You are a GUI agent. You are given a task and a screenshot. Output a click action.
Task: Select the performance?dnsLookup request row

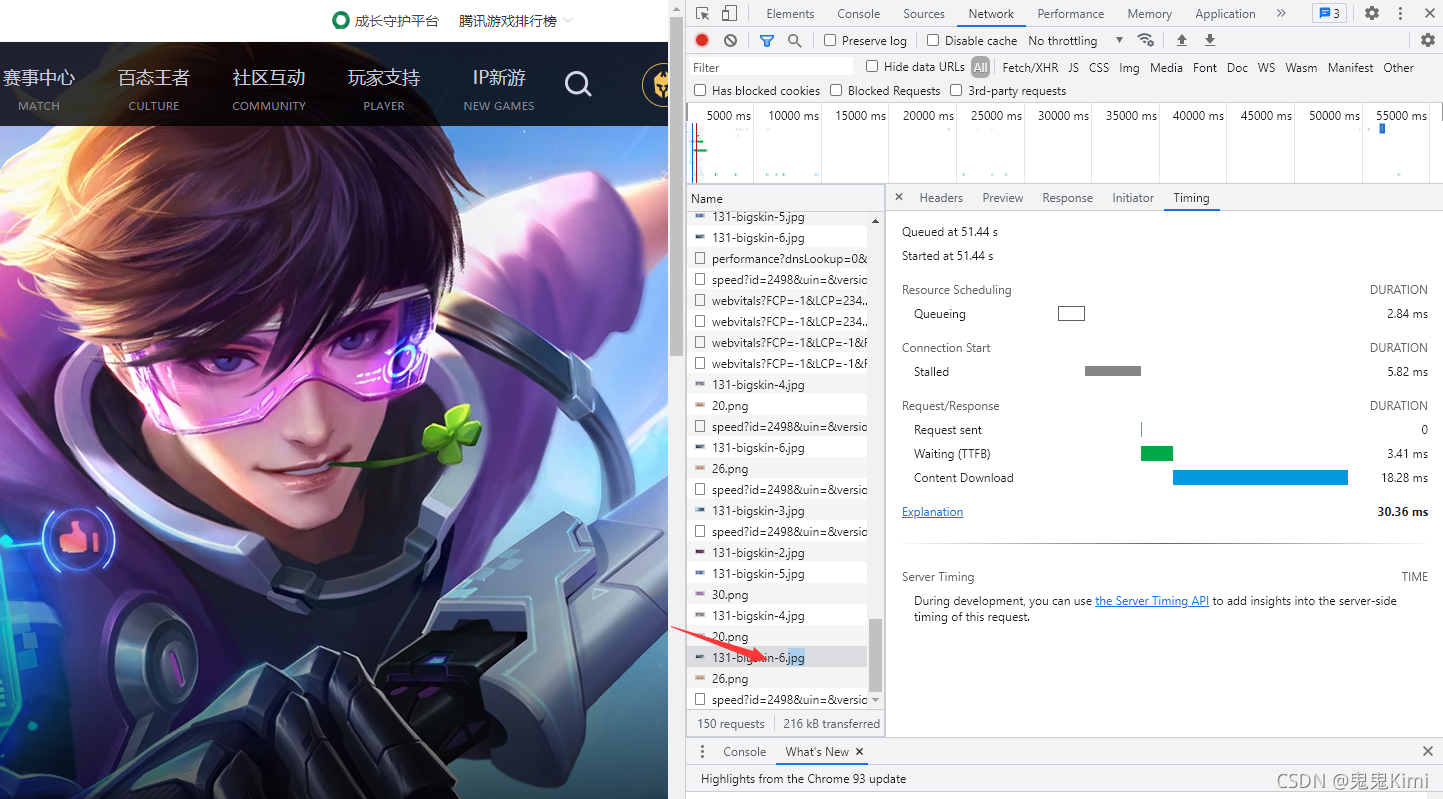pyautogui.click(x=777, y=259)
